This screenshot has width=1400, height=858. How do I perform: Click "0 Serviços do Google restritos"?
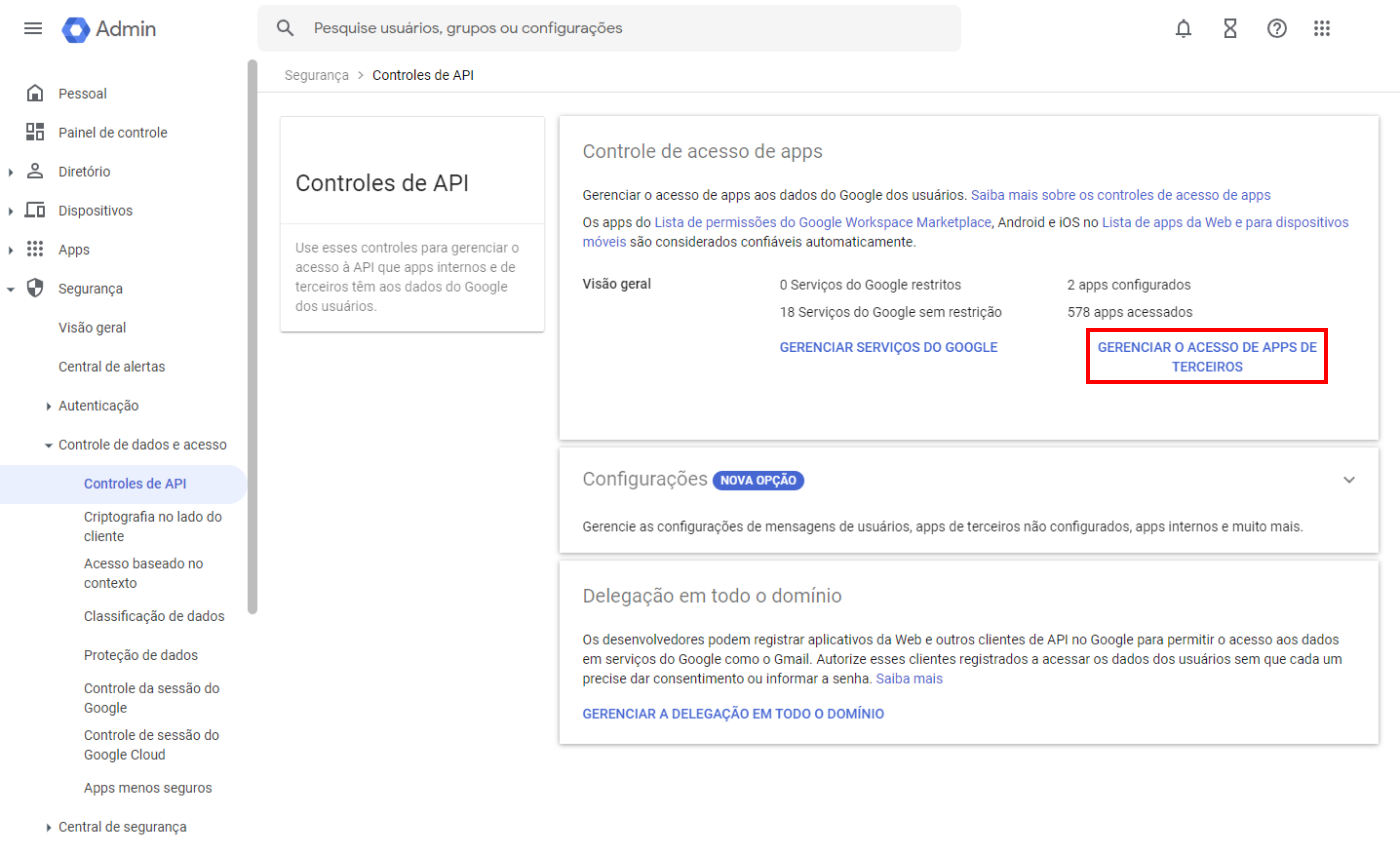[870, 284]
